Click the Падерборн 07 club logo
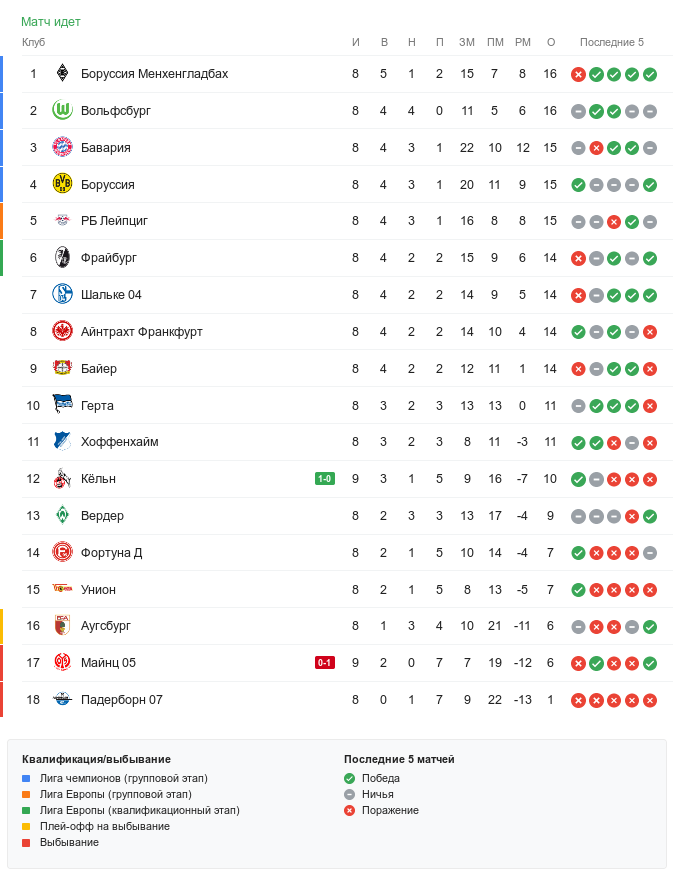 tap(63, 700)
